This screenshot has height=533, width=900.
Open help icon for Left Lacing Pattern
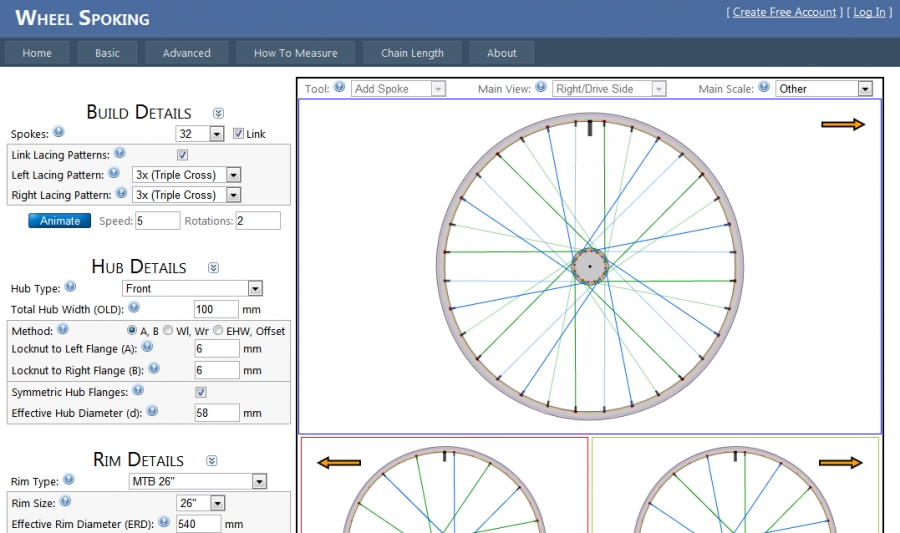coord(114,173)
